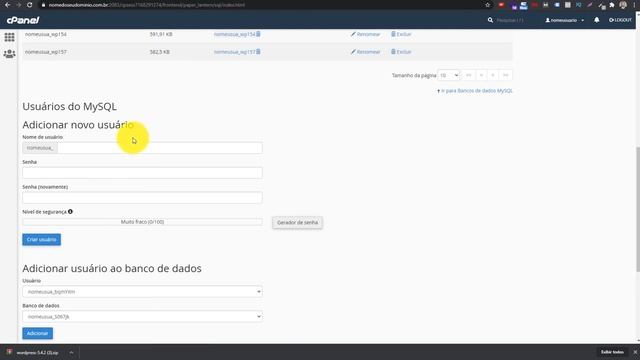Delete the nomeusua_wp157 database with Excluir
This screenshot has width=640, height=360.
(401, 52)
